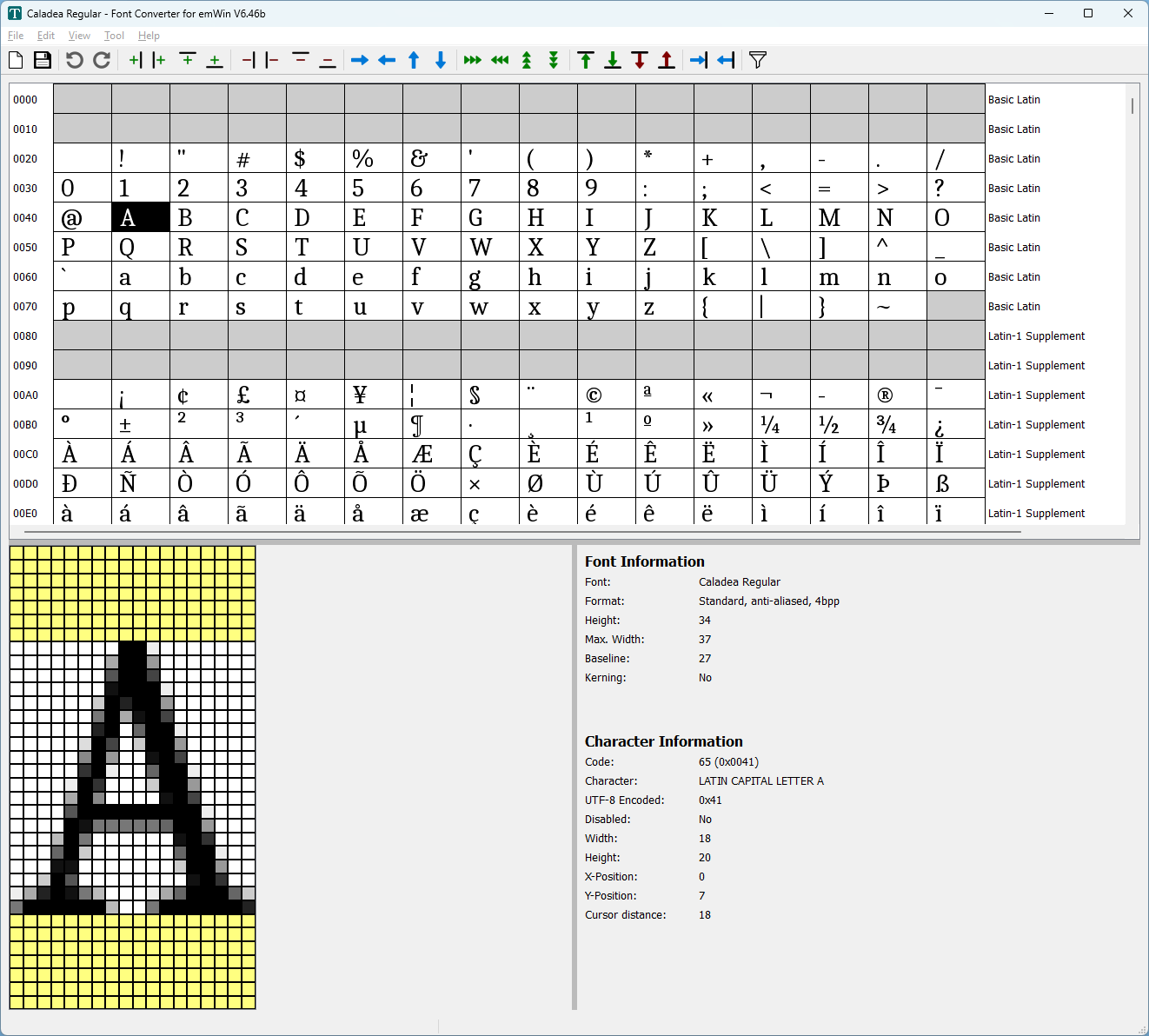Click the green triple right arrows icon
Screen dimensions: 1149x1036
(473, 60)
